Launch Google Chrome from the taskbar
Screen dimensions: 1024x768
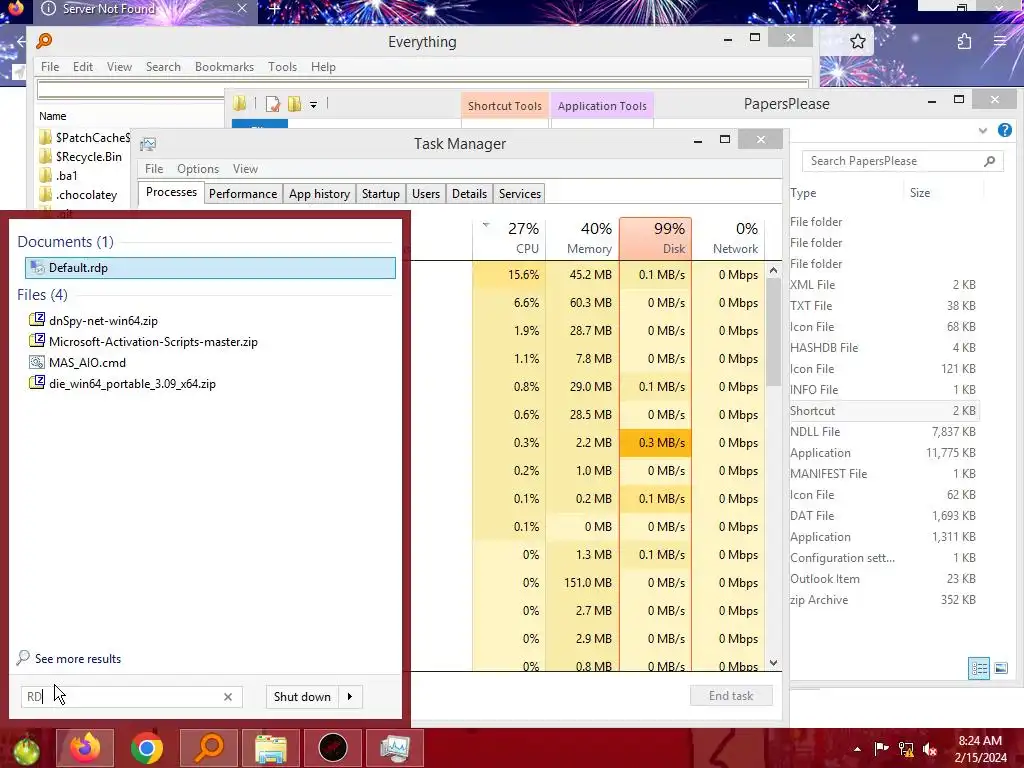pos(146,748)
